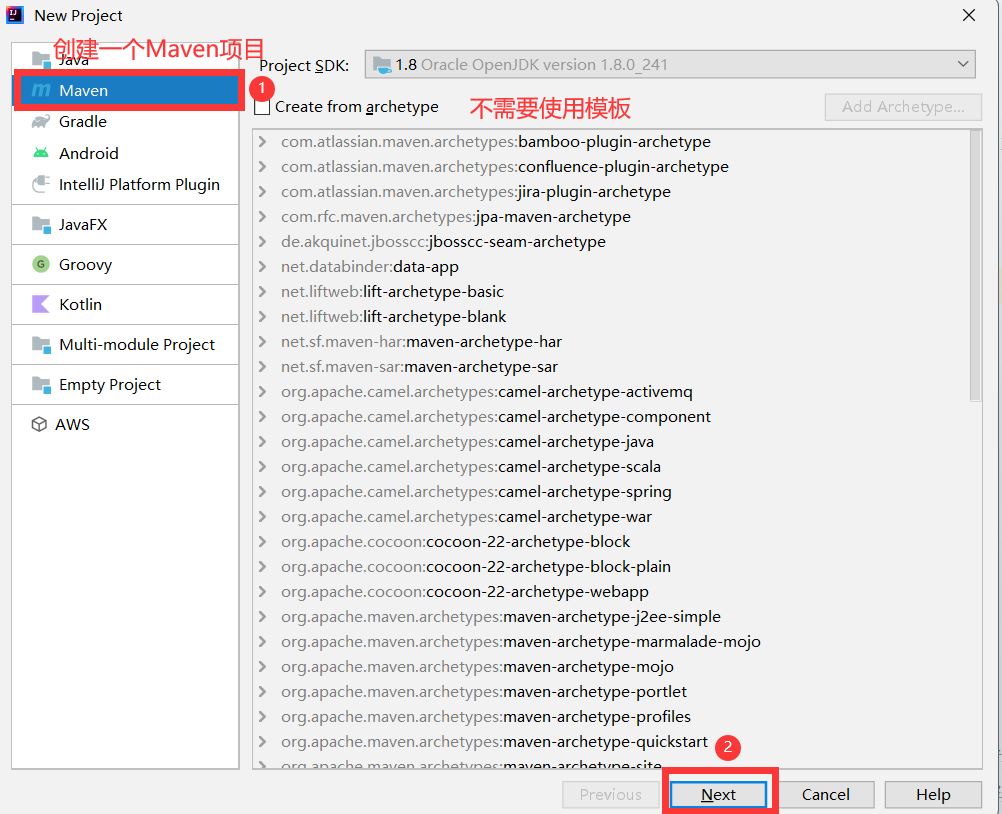This screenshot has width=1002, height=814.
Task: Click the Android robot icon
Action: click(41, 153)
